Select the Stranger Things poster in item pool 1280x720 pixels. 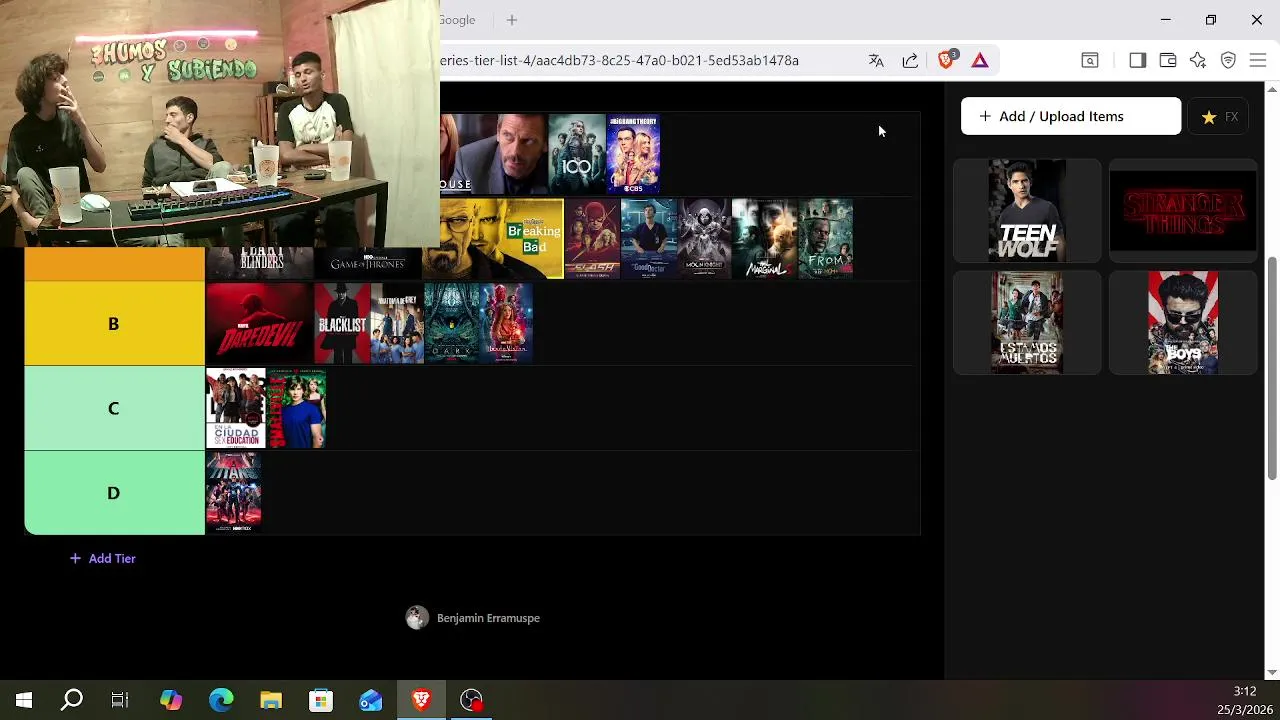(1183, 211)
